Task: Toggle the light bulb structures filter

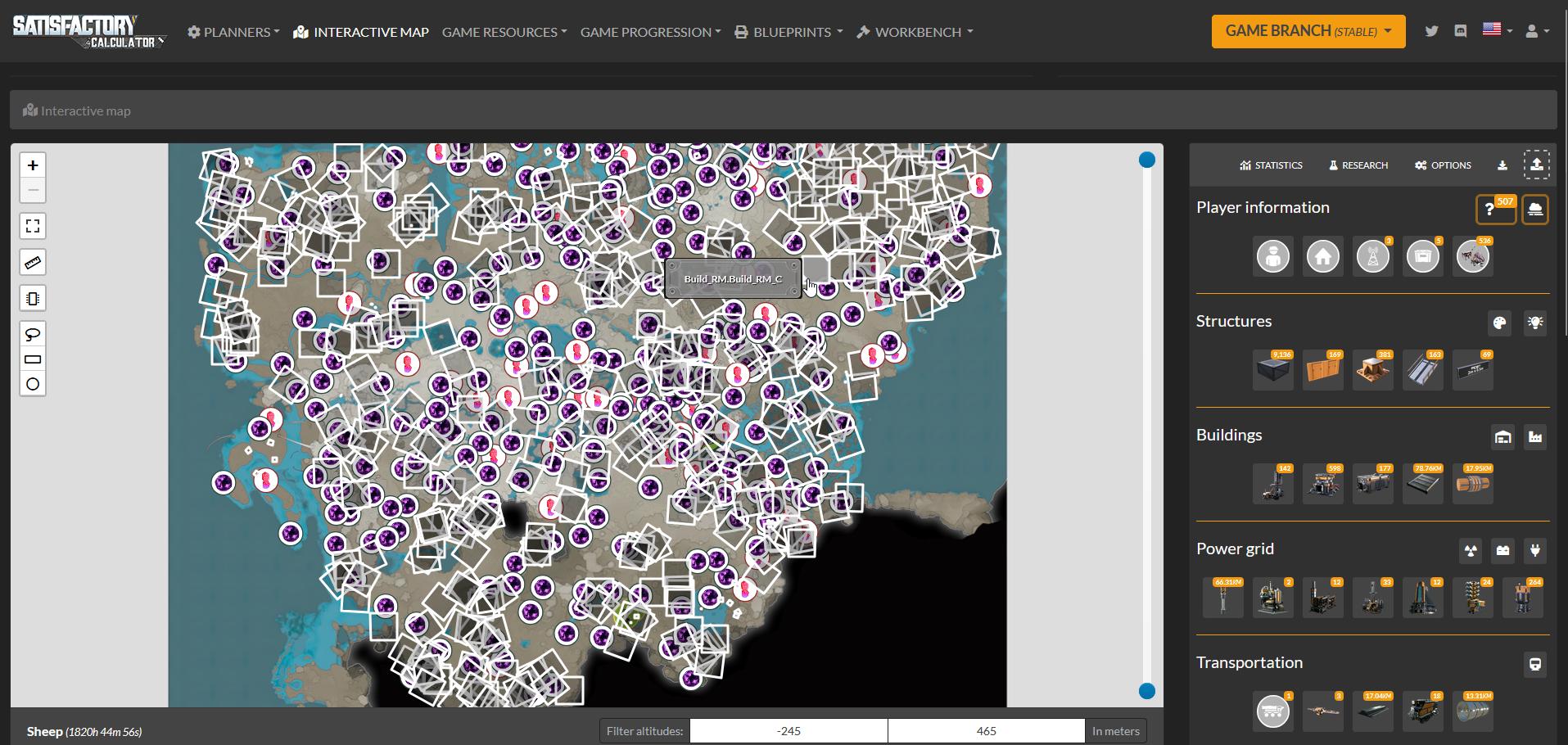Action: [x=1535, y=323]
